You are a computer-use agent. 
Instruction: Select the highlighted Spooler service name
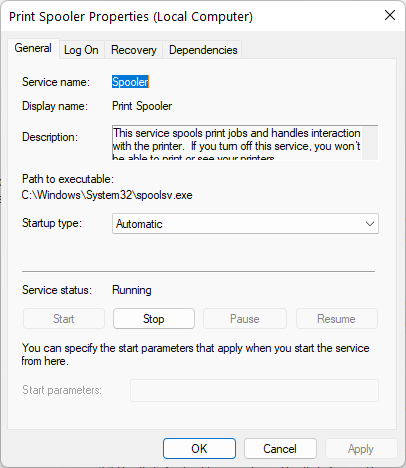130,82
